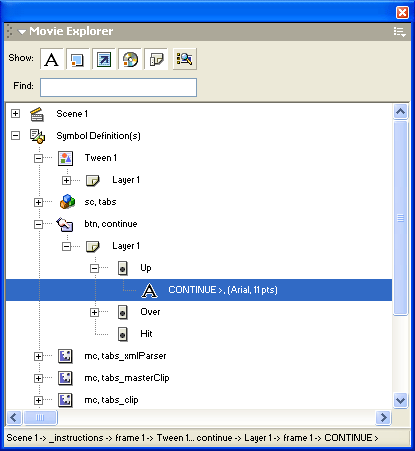Click the vertical scrollbar down arrow
The height and width of the screenshot is (451, 415).
[400, 400]
